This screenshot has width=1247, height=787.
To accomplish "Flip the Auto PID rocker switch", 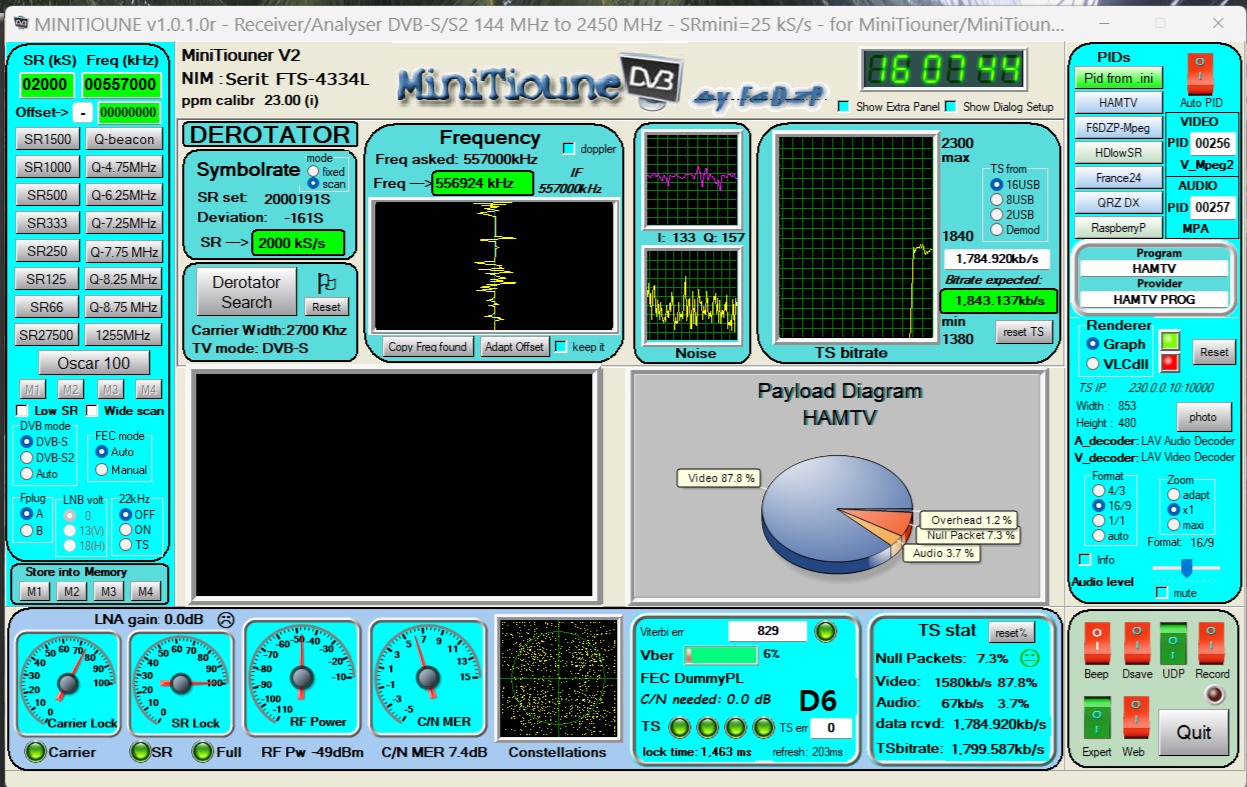I will [x=1201, y=74].
